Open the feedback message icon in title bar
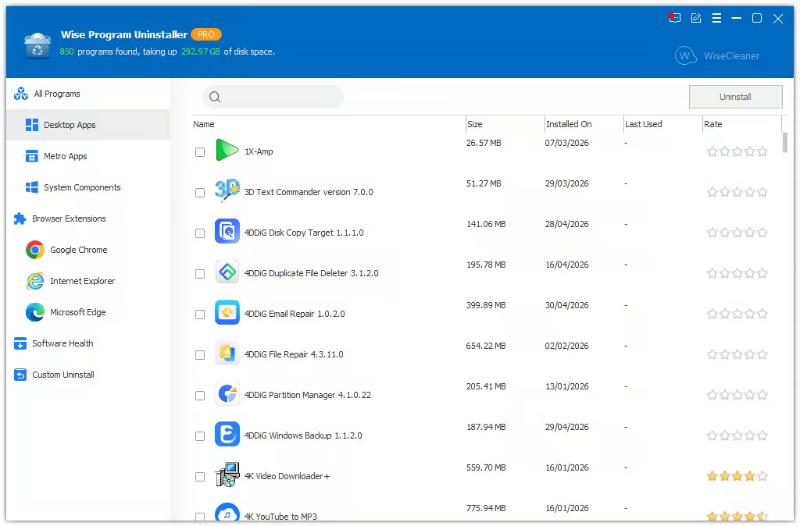800x526 pixels. (x=674, y=18)
